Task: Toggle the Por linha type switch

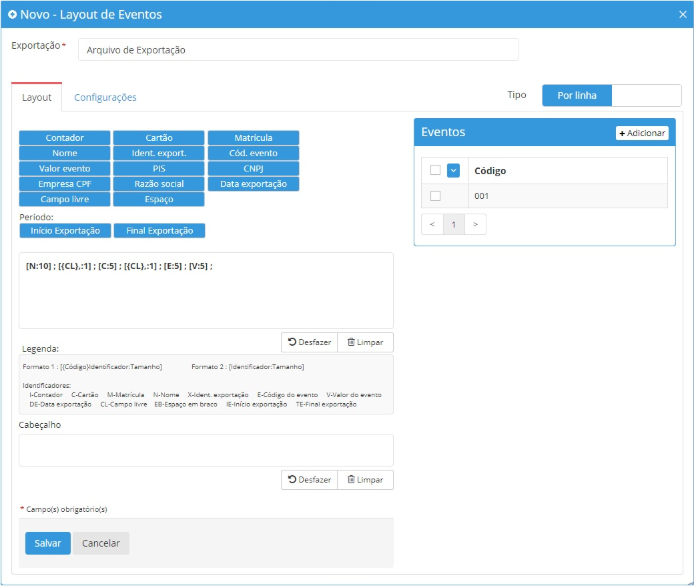Action: [x=609, y=95]
